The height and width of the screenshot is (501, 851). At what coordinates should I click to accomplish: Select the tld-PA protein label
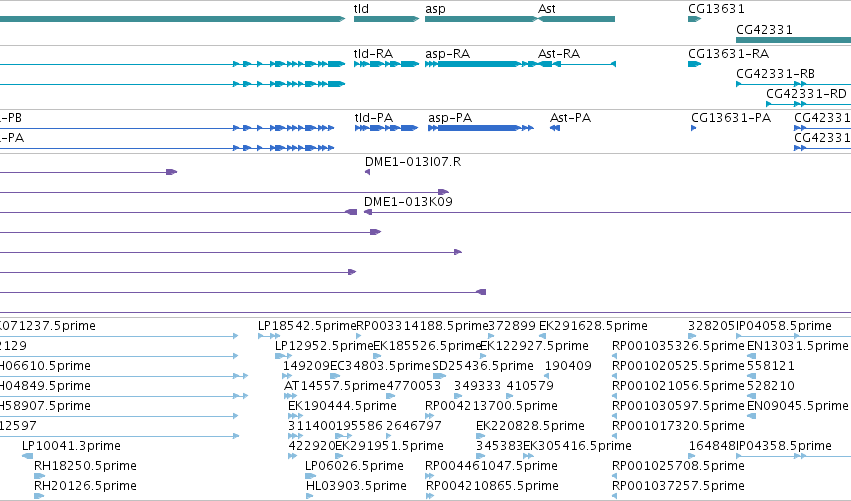[374, 117]
